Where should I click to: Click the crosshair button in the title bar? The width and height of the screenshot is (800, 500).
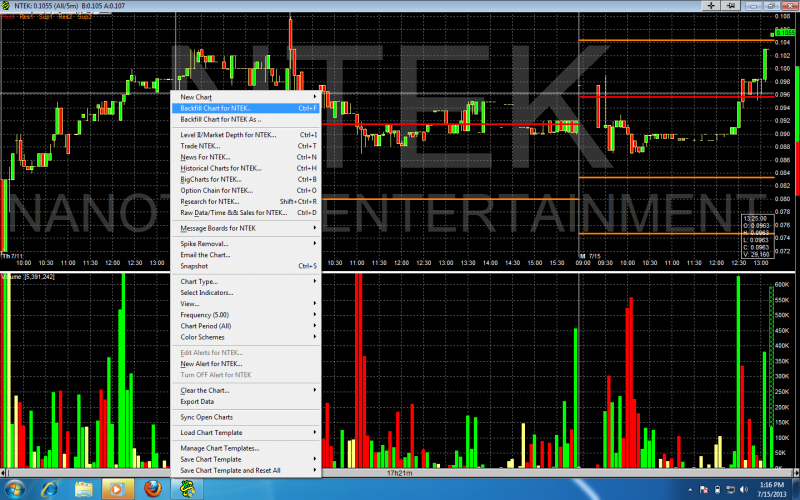[x=711, y=6]
